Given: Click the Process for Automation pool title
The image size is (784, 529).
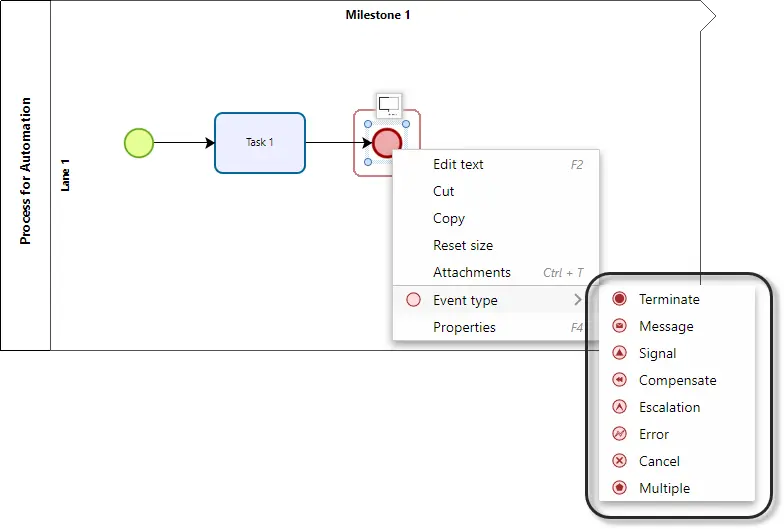Looking at the screenshot, I should coord(25,171).
